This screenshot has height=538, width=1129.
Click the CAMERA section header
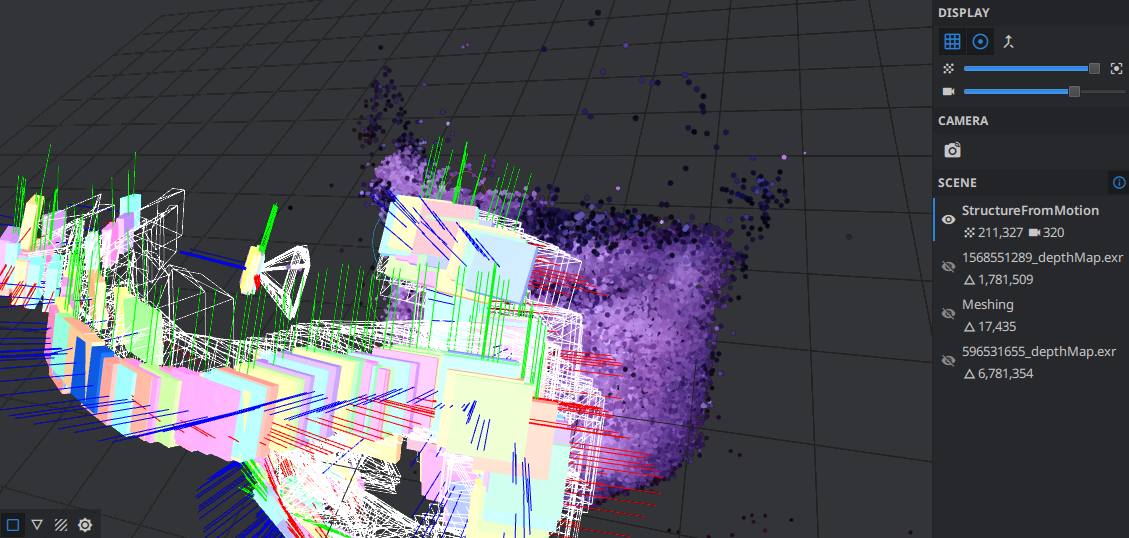963,120
